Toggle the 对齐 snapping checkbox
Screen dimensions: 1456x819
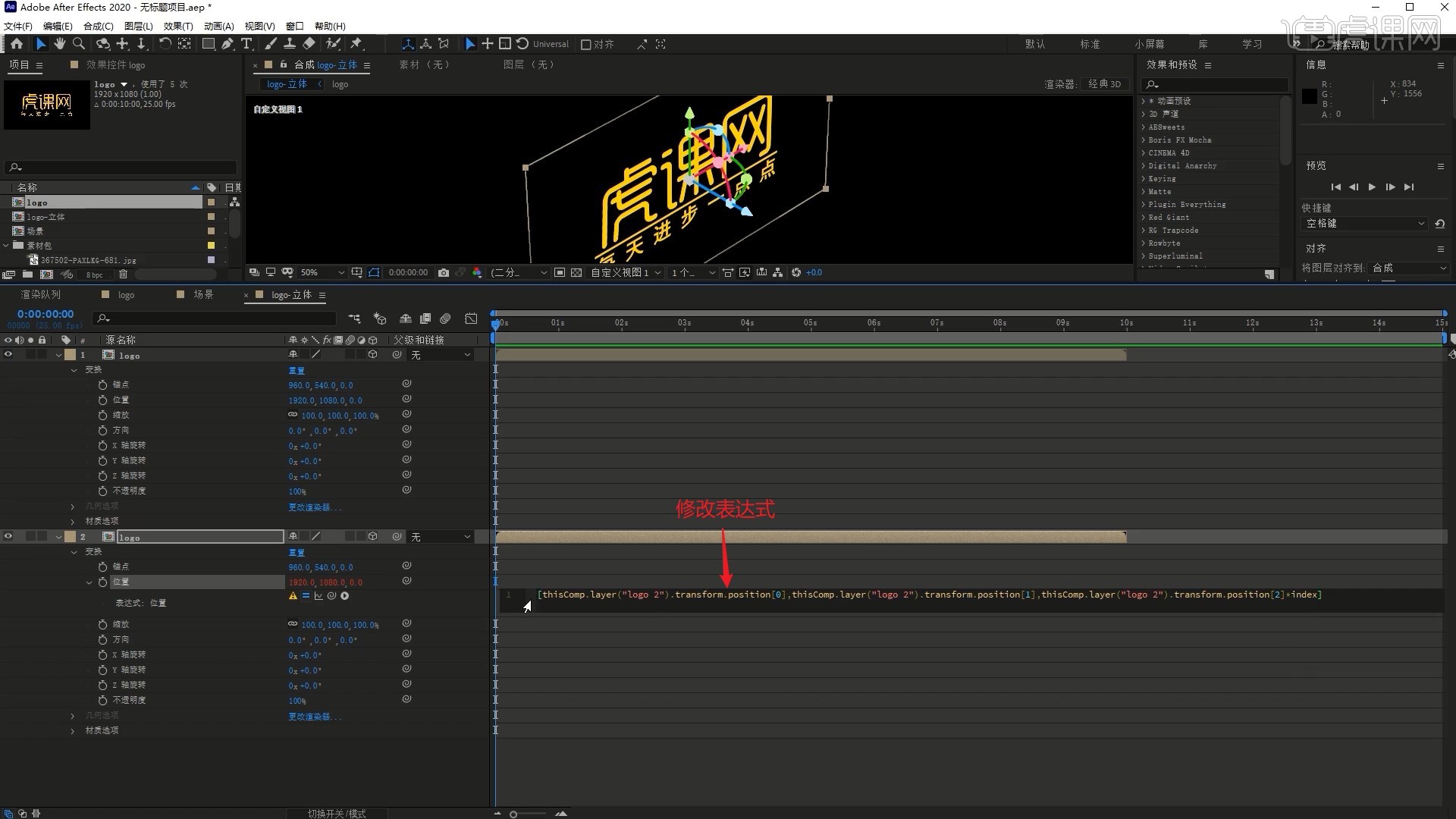coord(585,45)
